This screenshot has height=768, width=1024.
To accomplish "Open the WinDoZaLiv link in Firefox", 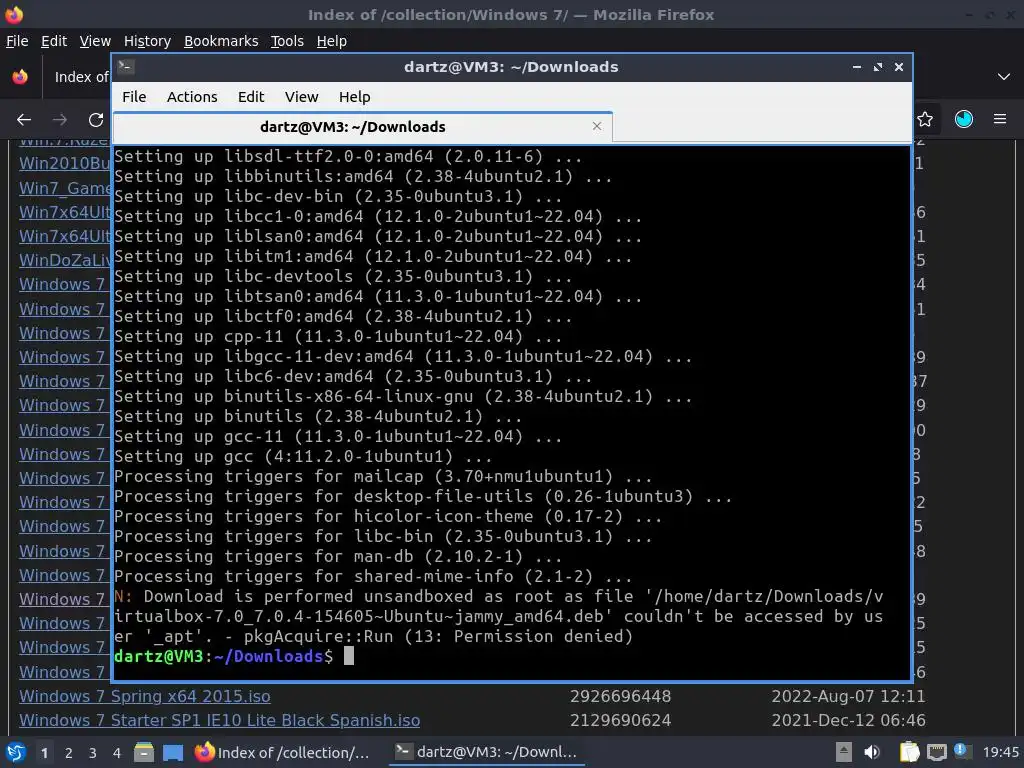I will coord(65,260).
